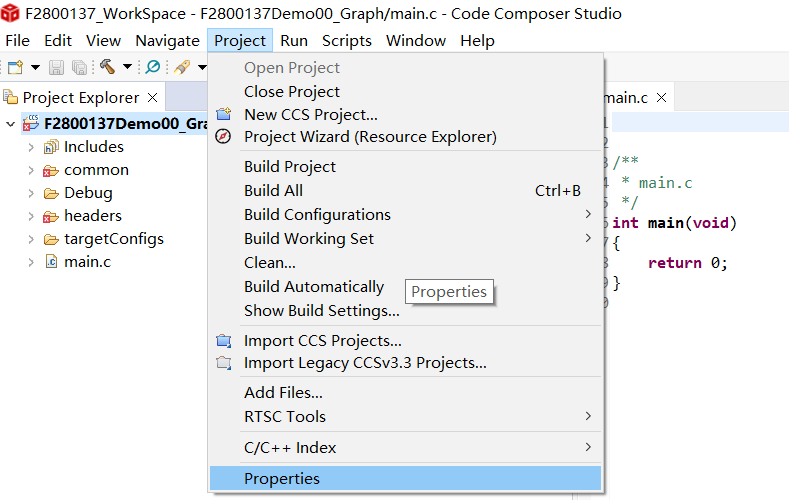Click the Build hammer icon
This screenshot has width=789, height=500.
[108, 66]
